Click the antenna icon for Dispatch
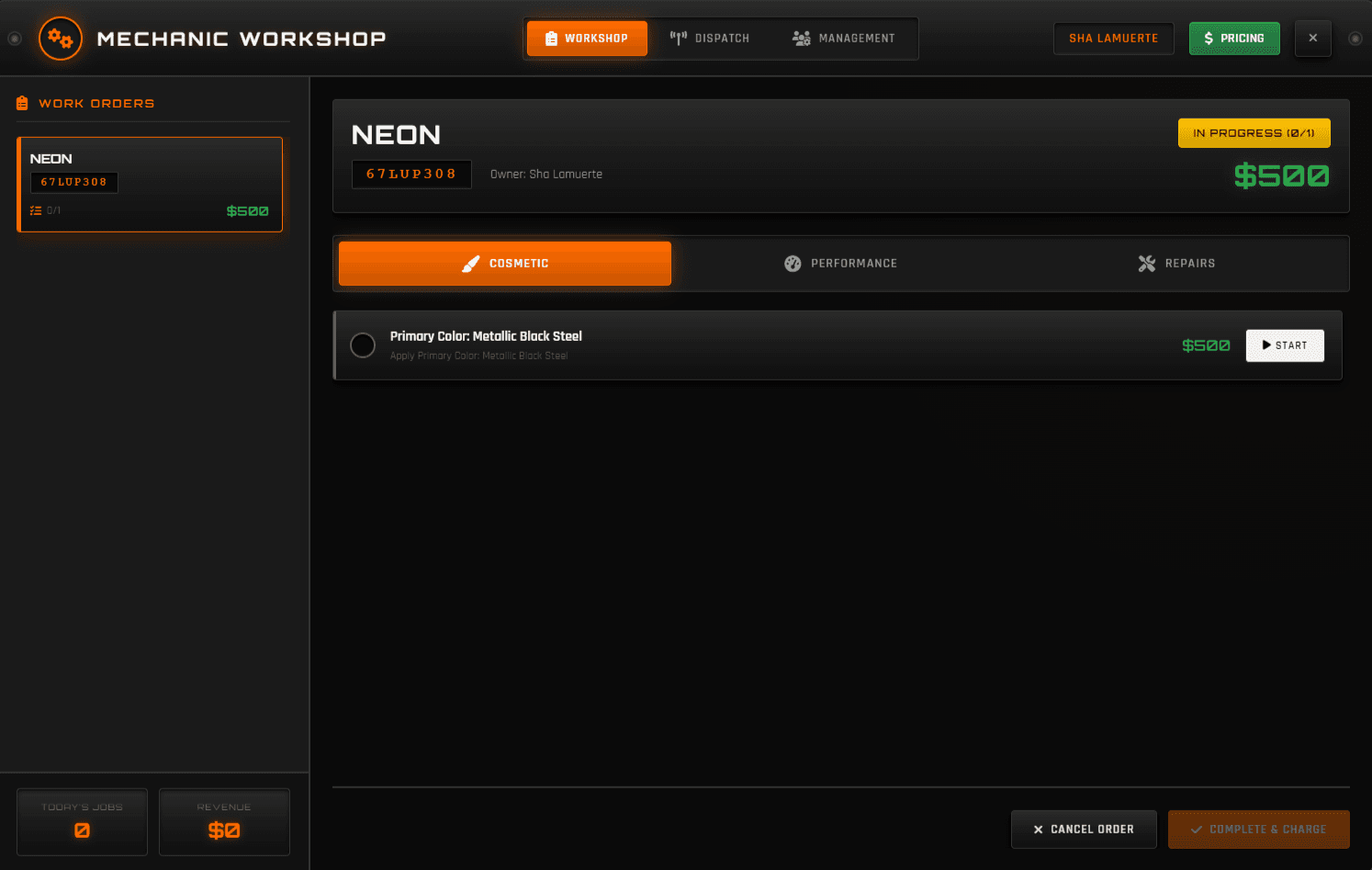This screenshot has height=870, width=1372. [x=678, y=39]
